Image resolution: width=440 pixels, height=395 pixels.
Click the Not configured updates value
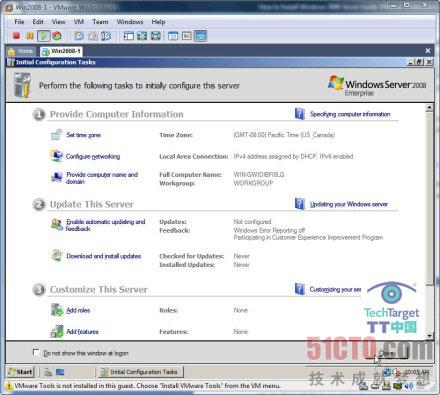click(x=252, y=222)
